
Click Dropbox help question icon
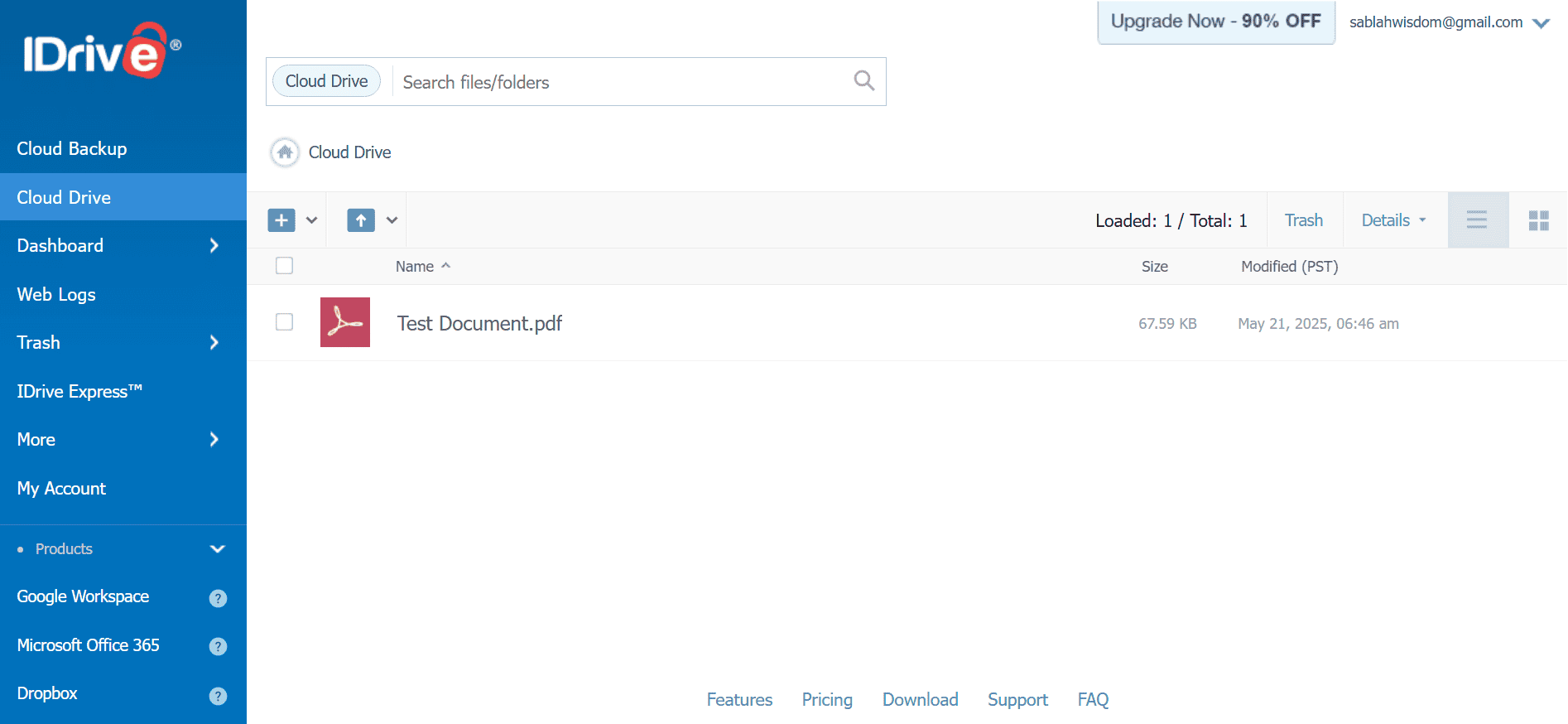218,696
